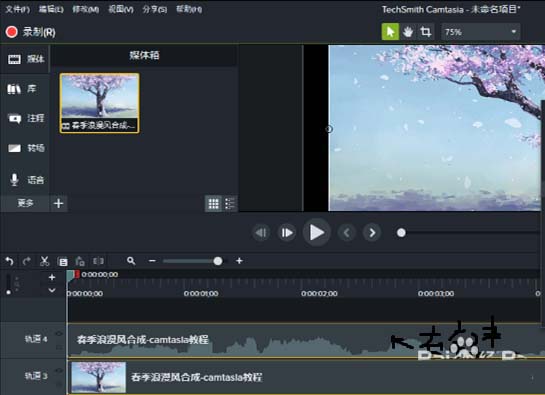Click the timeline magnifier zoom icon
This screenshot has width=545, height=395.
pyautogui.click(x=131, y=261)
